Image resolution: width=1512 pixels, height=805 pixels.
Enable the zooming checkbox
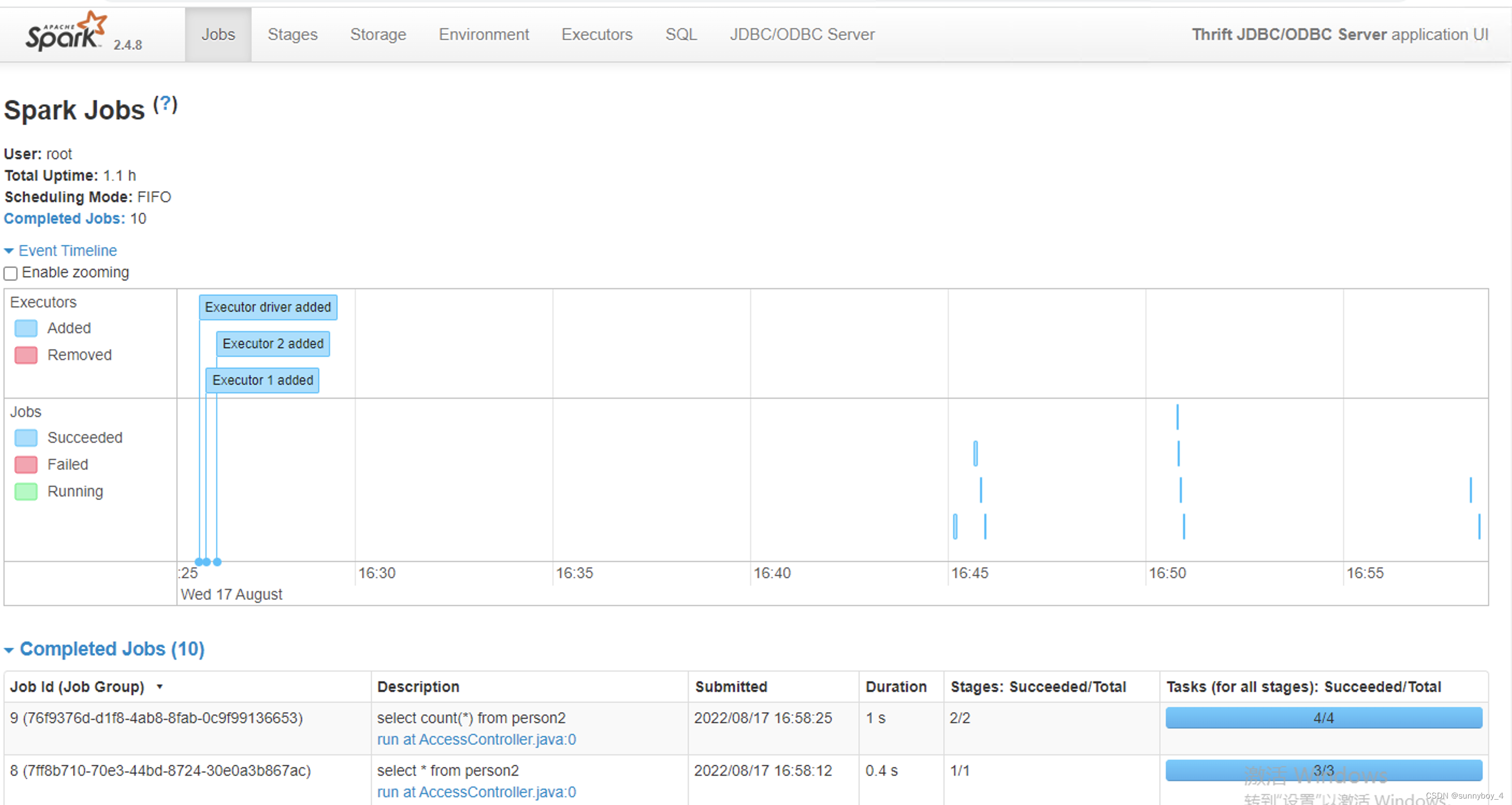pos(11,274)
